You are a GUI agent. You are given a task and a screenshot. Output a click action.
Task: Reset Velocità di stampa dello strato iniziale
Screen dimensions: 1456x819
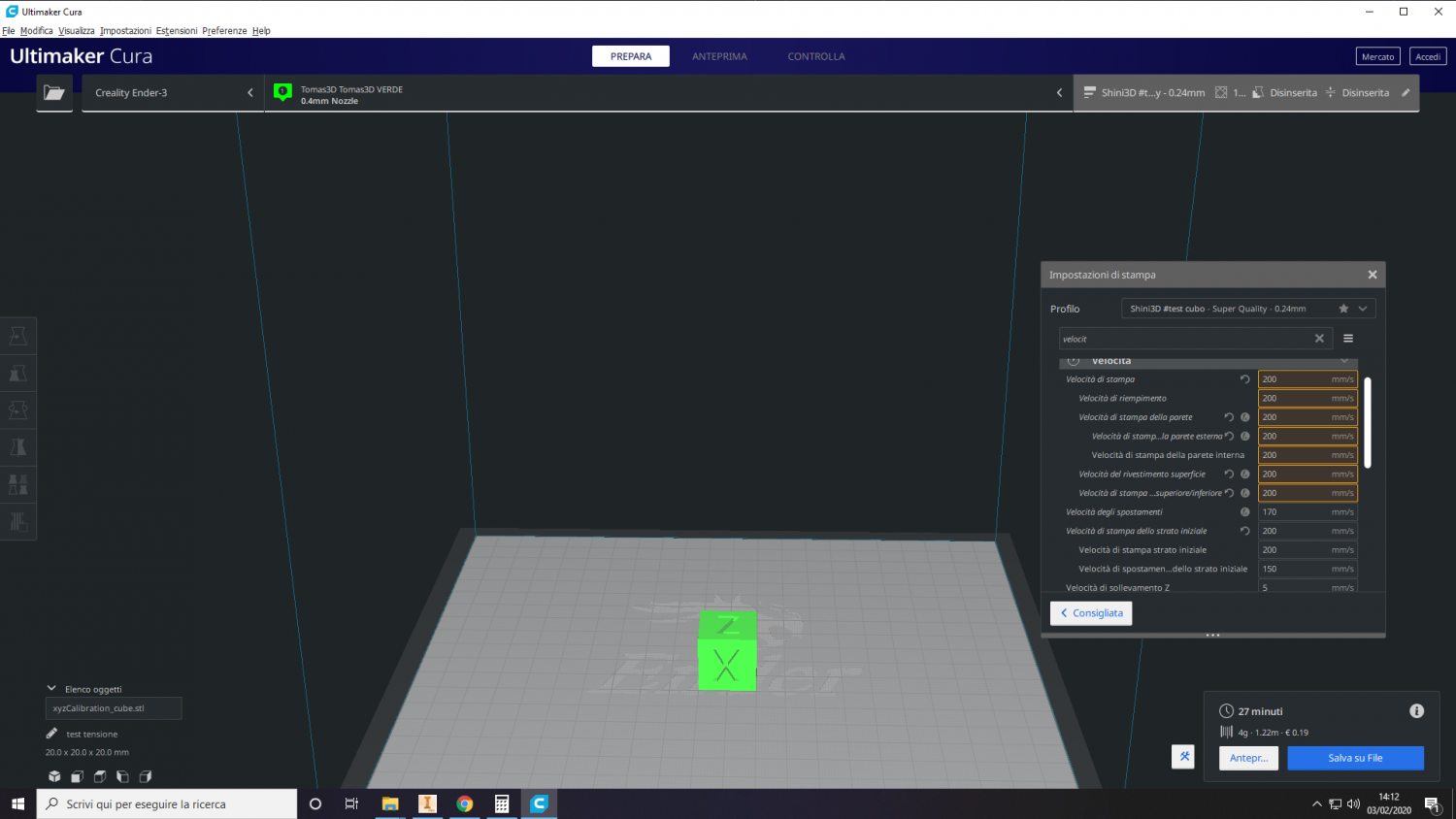[1244, 531]
